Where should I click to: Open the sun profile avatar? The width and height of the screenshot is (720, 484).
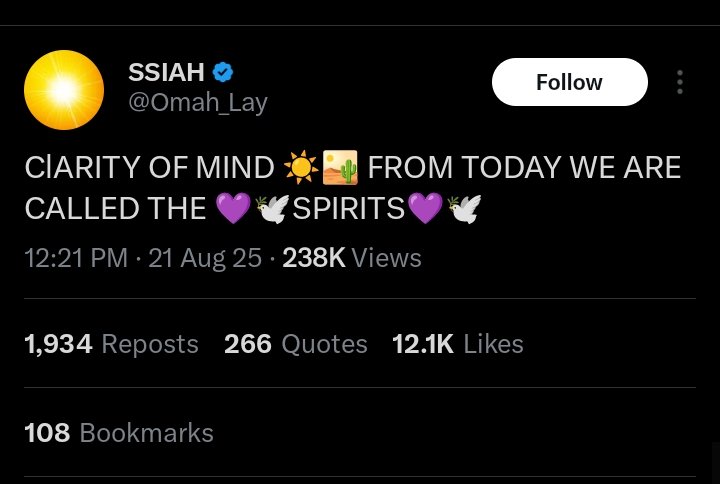(64, 90)
